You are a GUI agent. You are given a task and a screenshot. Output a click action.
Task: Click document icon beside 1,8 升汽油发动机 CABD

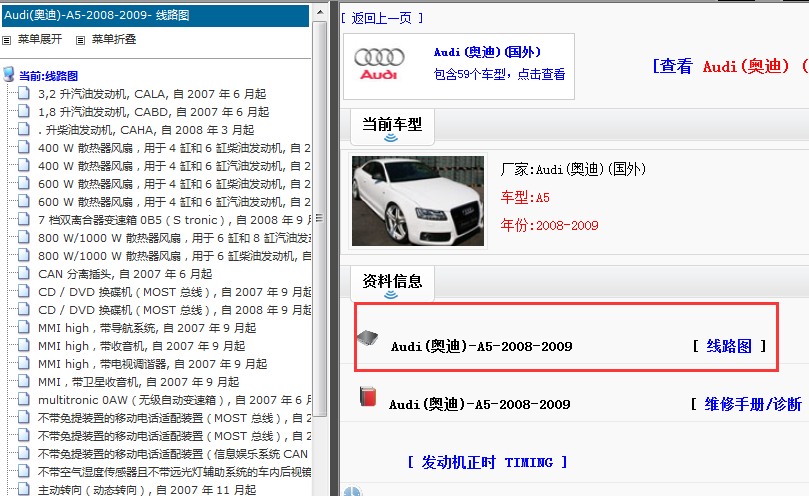coord(24,111)
